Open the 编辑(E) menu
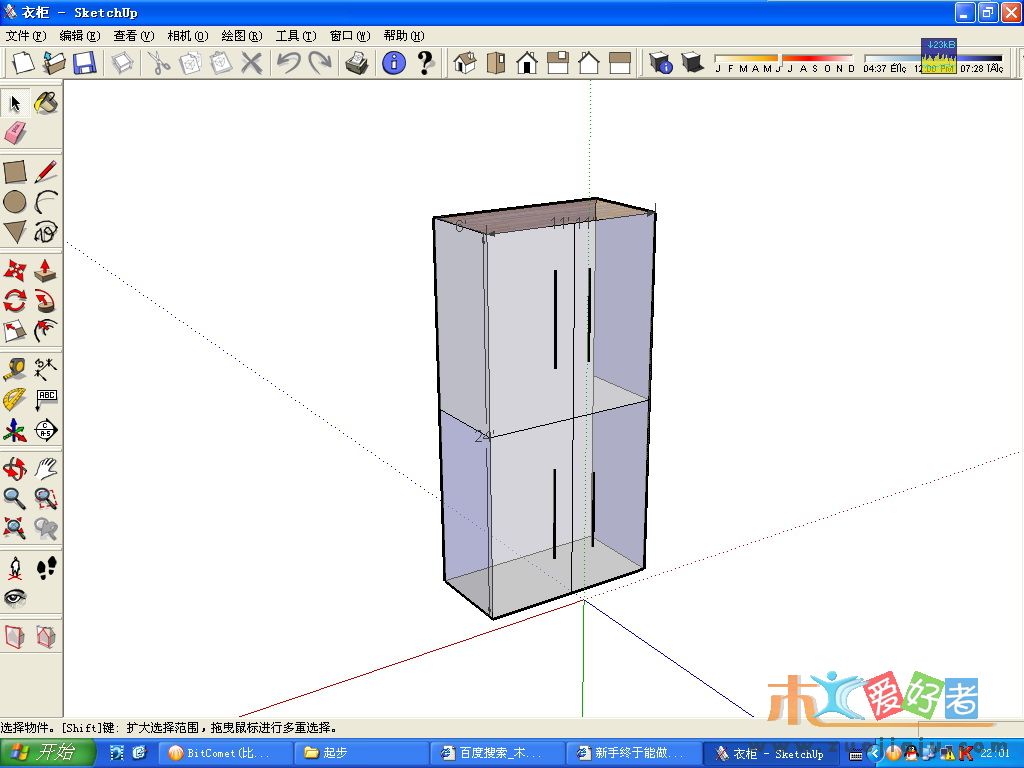The height and width of the screenshot is (768, 1024). pos(80,36)
